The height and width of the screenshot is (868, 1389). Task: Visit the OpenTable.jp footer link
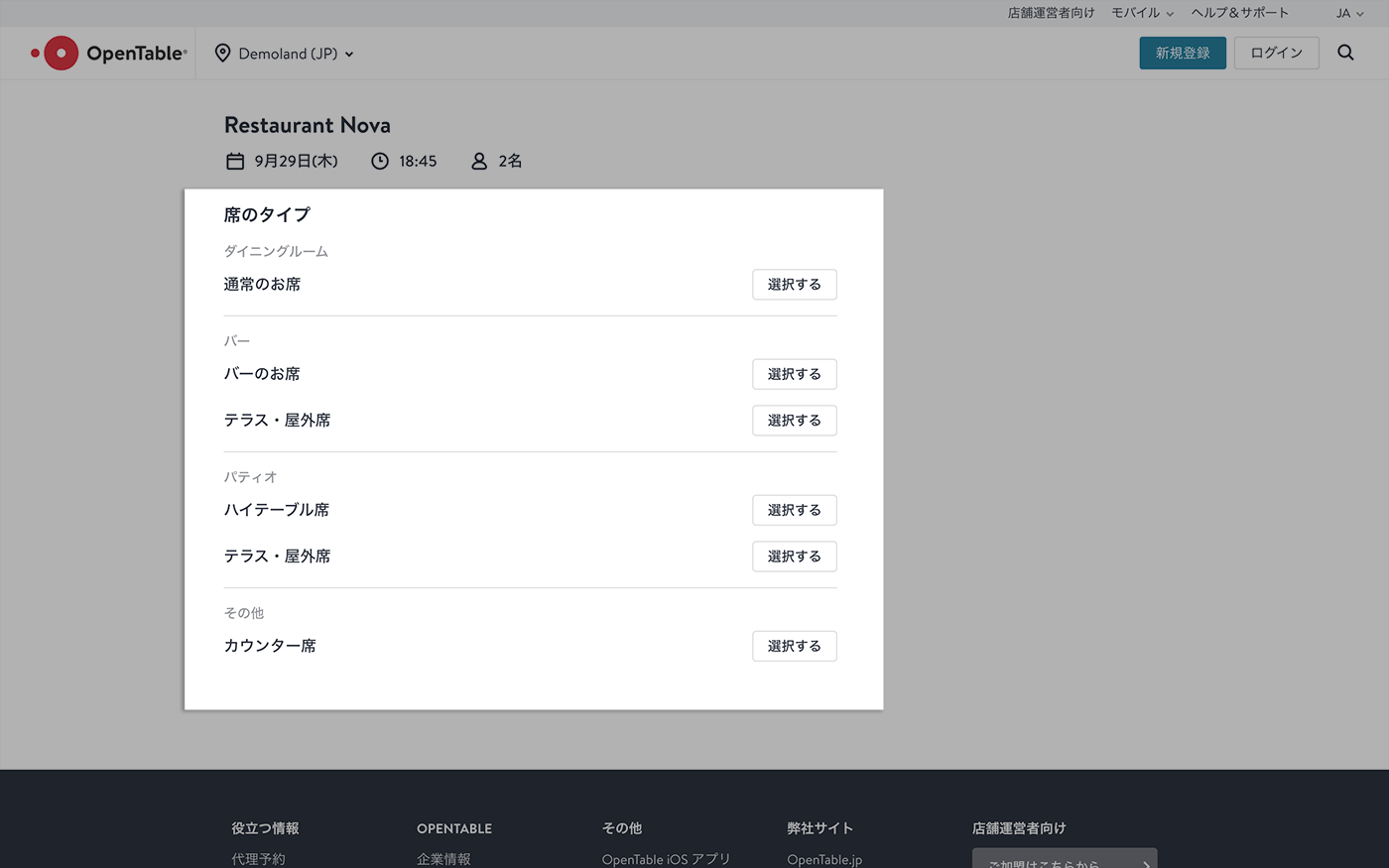pos(824,859)
